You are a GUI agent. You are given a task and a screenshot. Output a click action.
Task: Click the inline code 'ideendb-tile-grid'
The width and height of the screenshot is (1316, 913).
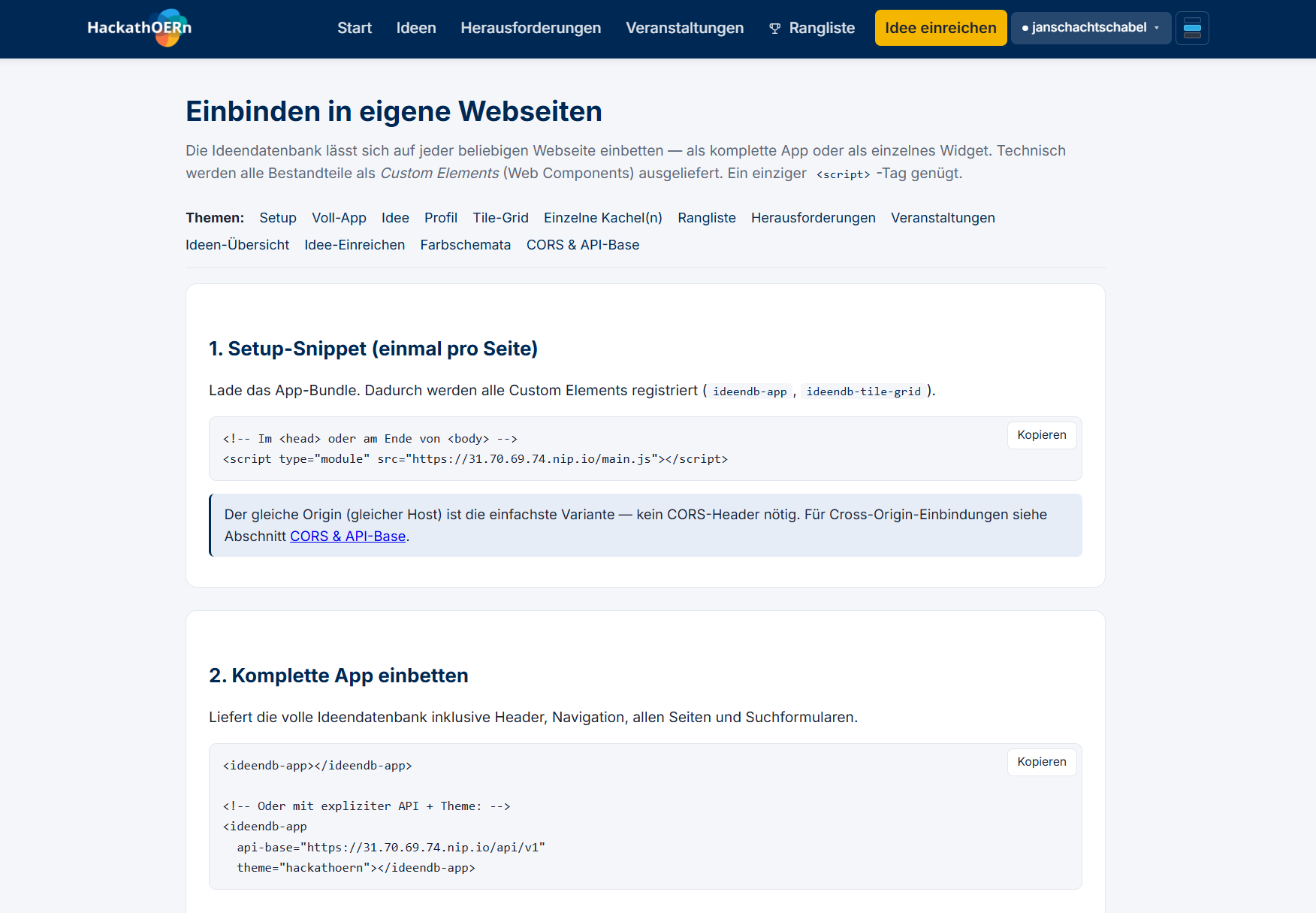(x=863, y=392)
